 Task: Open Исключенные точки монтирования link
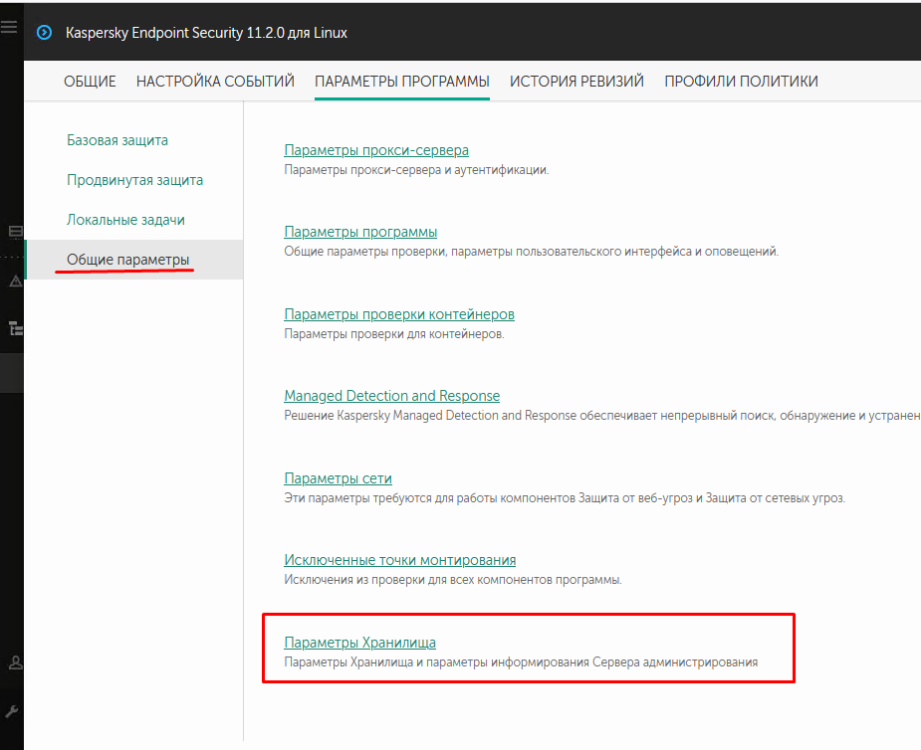click(400, 560)
